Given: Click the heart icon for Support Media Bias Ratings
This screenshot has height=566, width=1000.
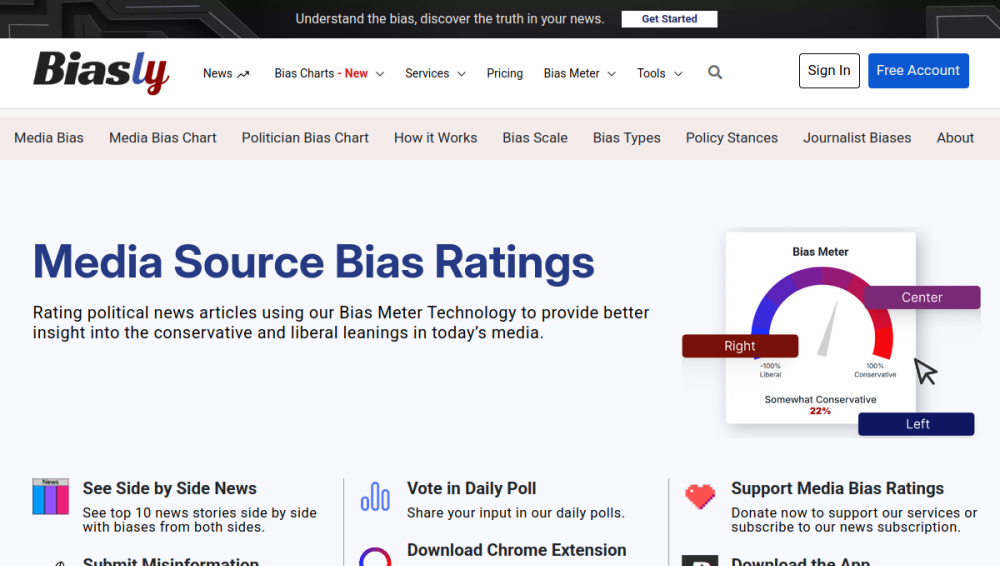Looking at the screenshot, I should (700, 496).
